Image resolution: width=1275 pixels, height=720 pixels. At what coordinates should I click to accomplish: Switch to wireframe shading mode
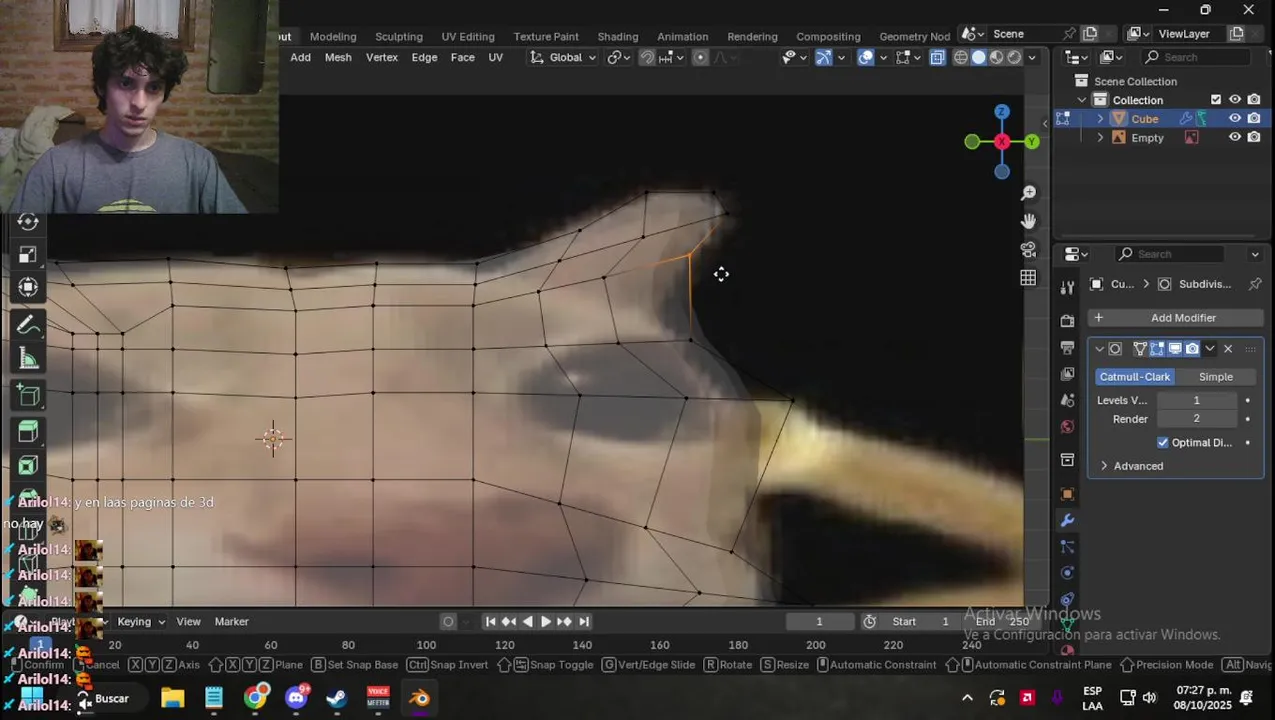(961, 57)
